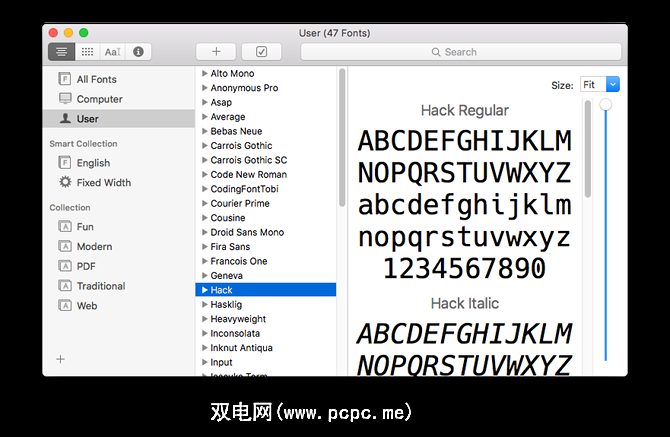Expand the Alto Mono font family

tap(205, 73)
